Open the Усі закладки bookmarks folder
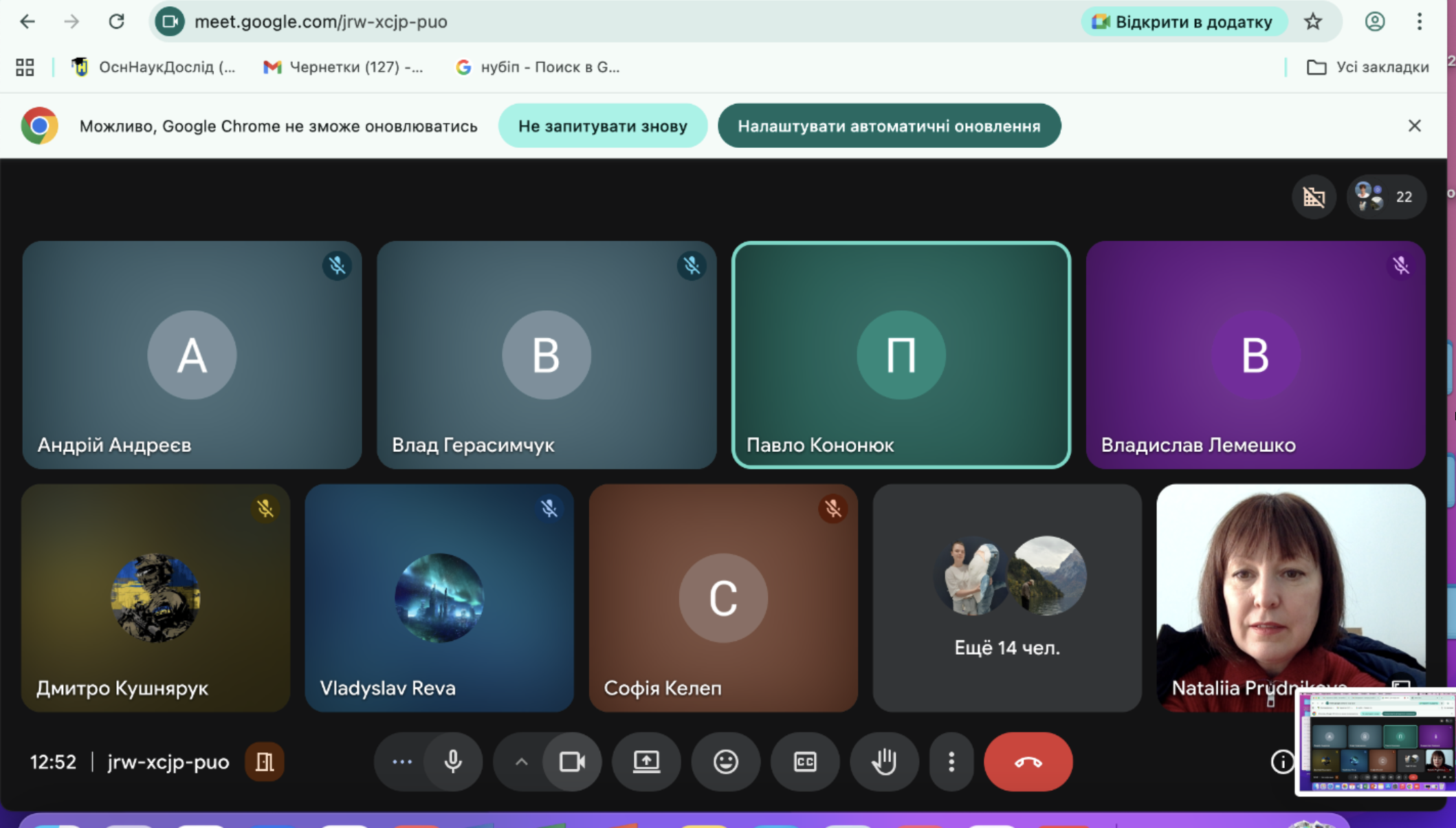 click(x=1368, y=67)
